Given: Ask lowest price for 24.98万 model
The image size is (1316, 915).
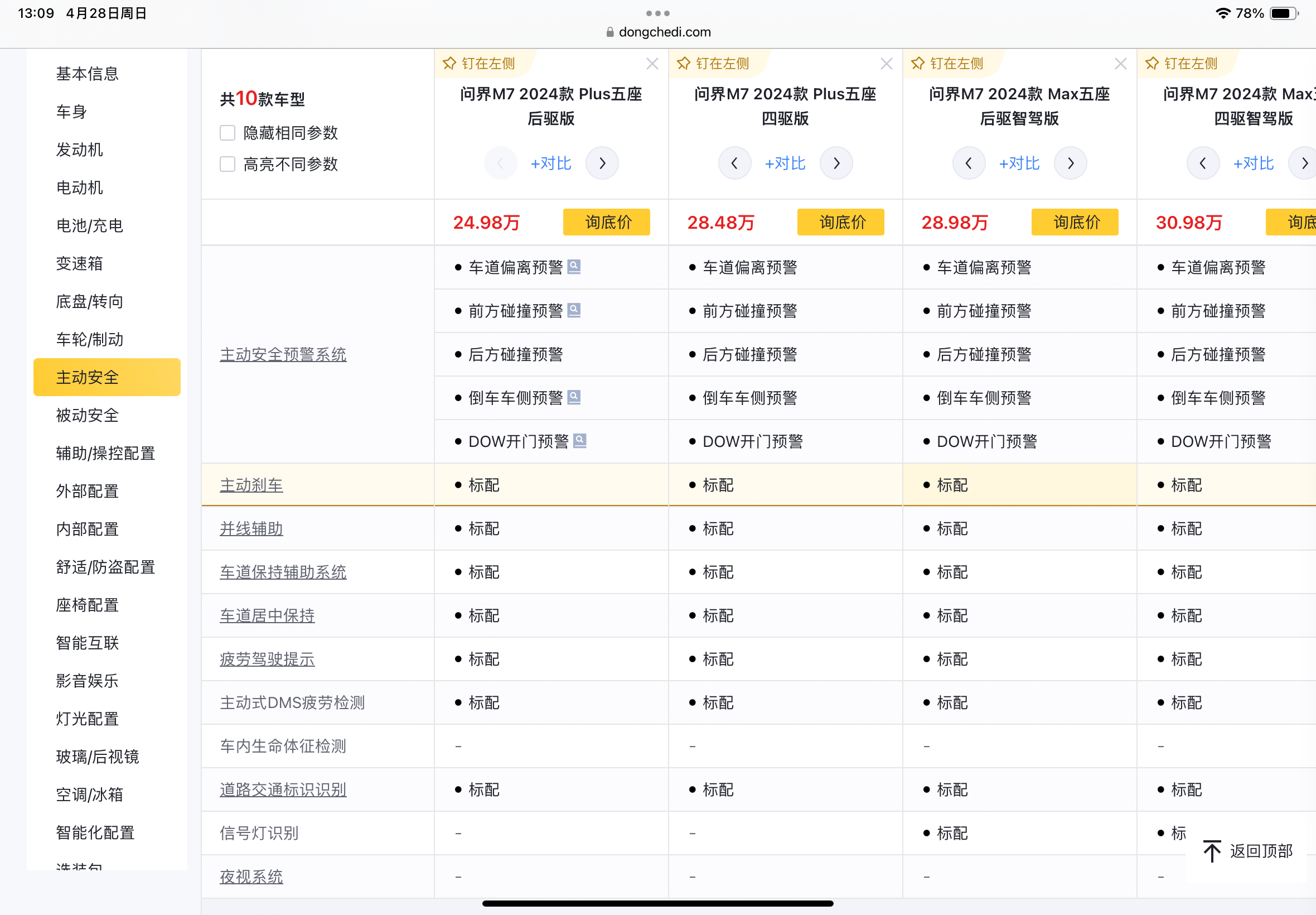Looking at the screenshot, I should [x=607, y=222].
